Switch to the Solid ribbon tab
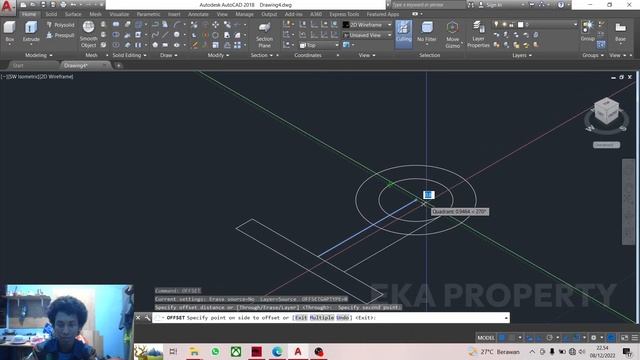640x360 pixels. [x=51, y=14]
